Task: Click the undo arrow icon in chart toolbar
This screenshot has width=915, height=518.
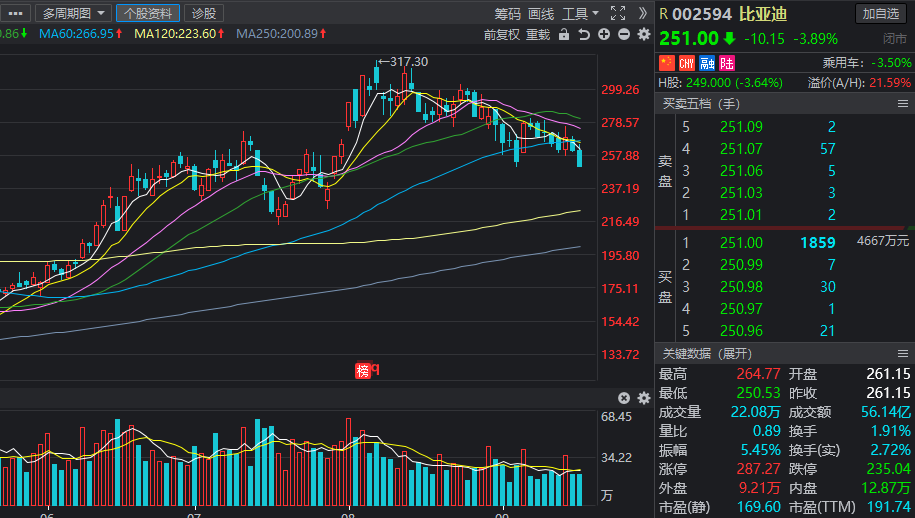Action: pyautogui.click(x=584, y=34)
